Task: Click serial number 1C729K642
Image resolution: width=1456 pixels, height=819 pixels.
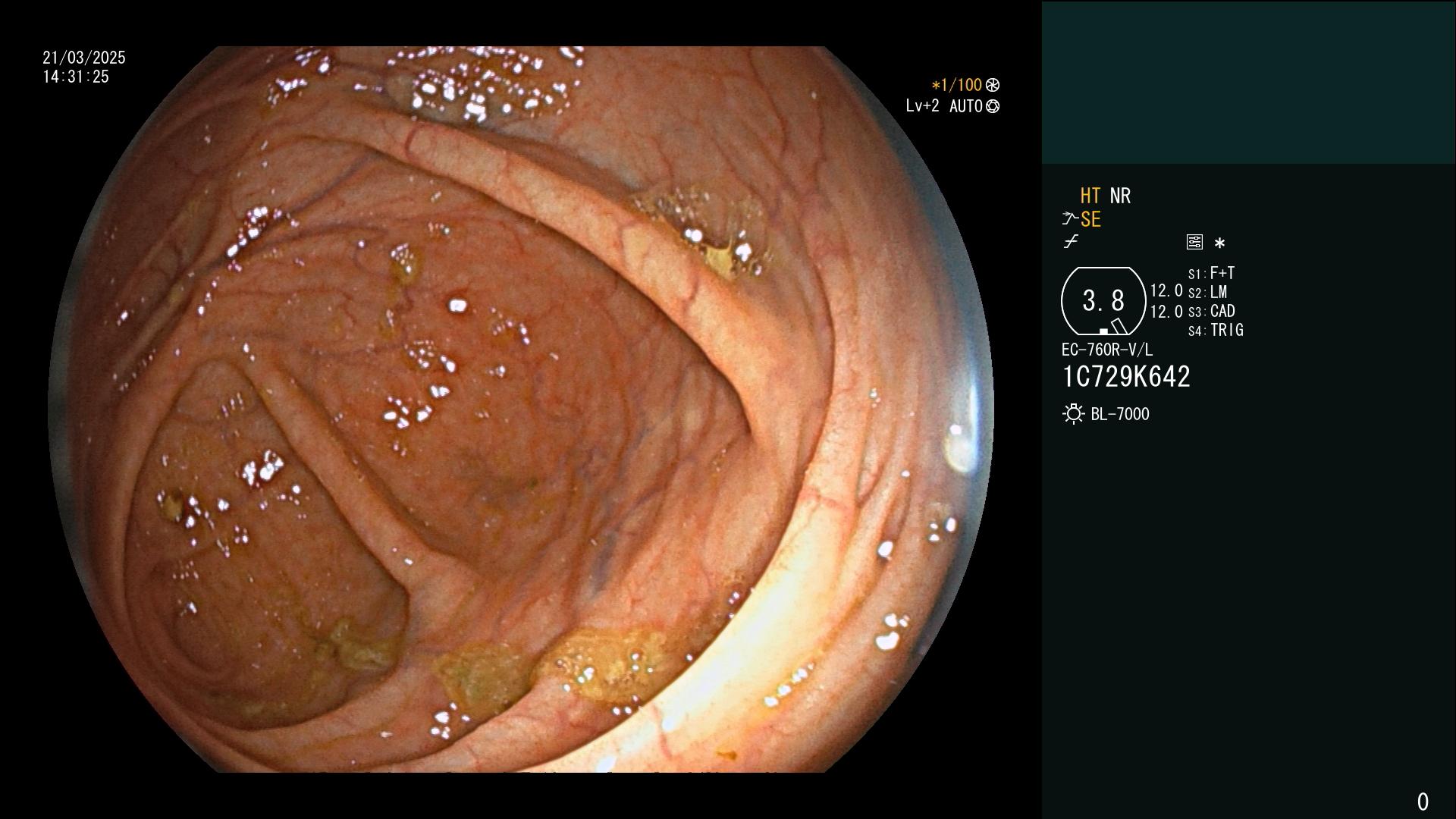Action: [1126, 377]
